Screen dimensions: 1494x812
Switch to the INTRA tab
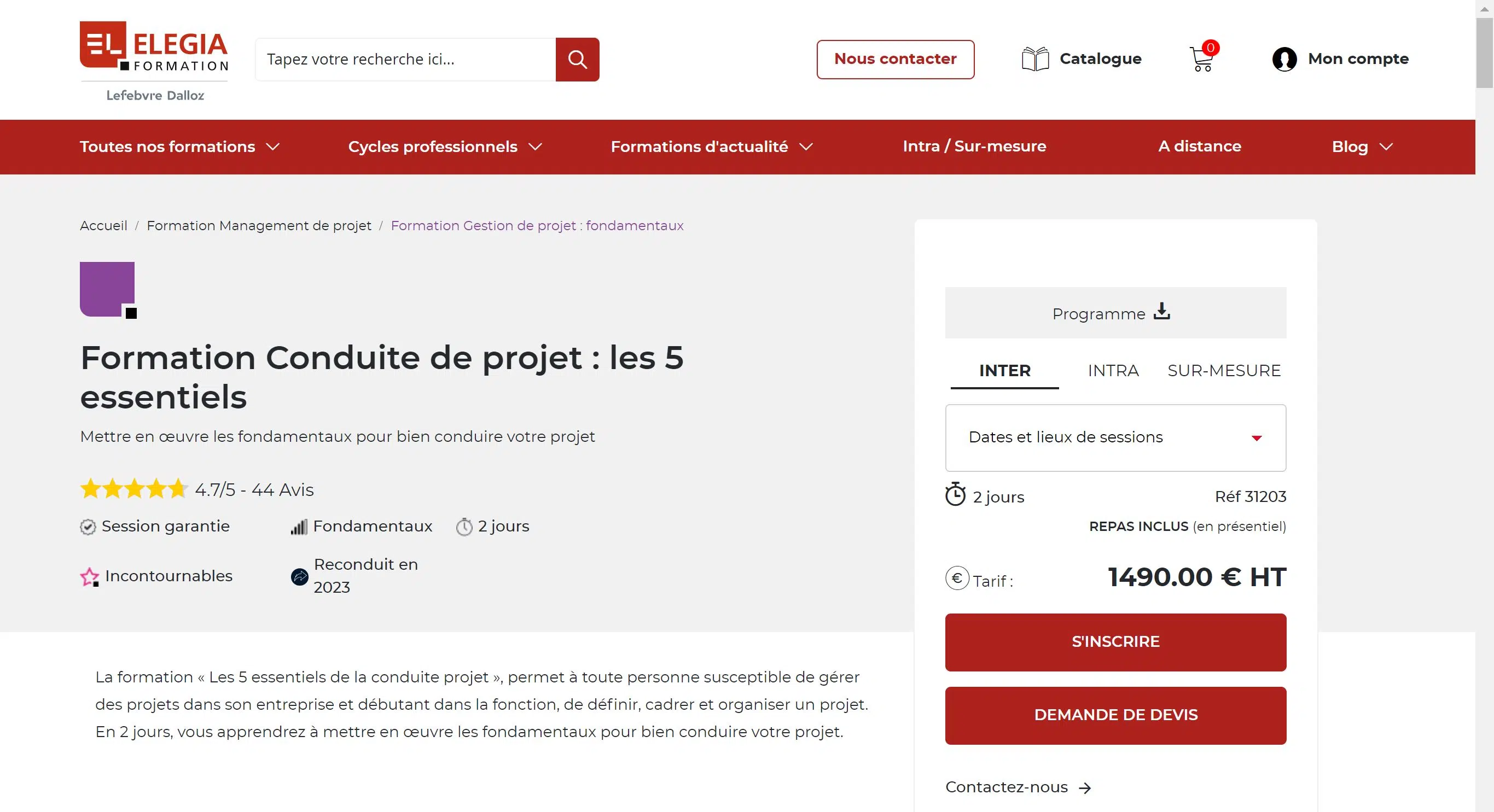(1113, 370)
